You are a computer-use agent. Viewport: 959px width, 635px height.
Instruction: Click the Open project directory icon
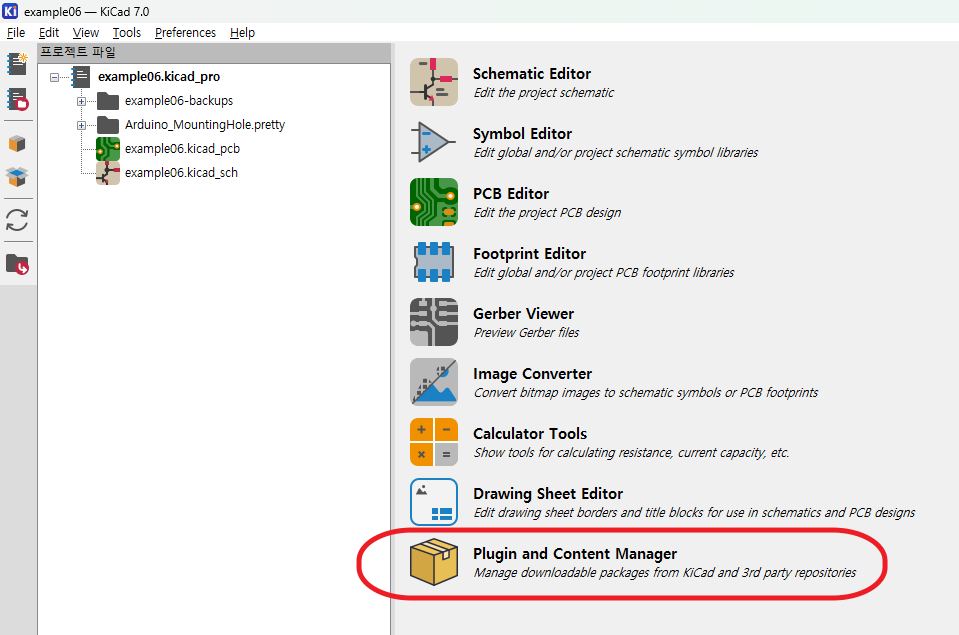tap(17, 264)
